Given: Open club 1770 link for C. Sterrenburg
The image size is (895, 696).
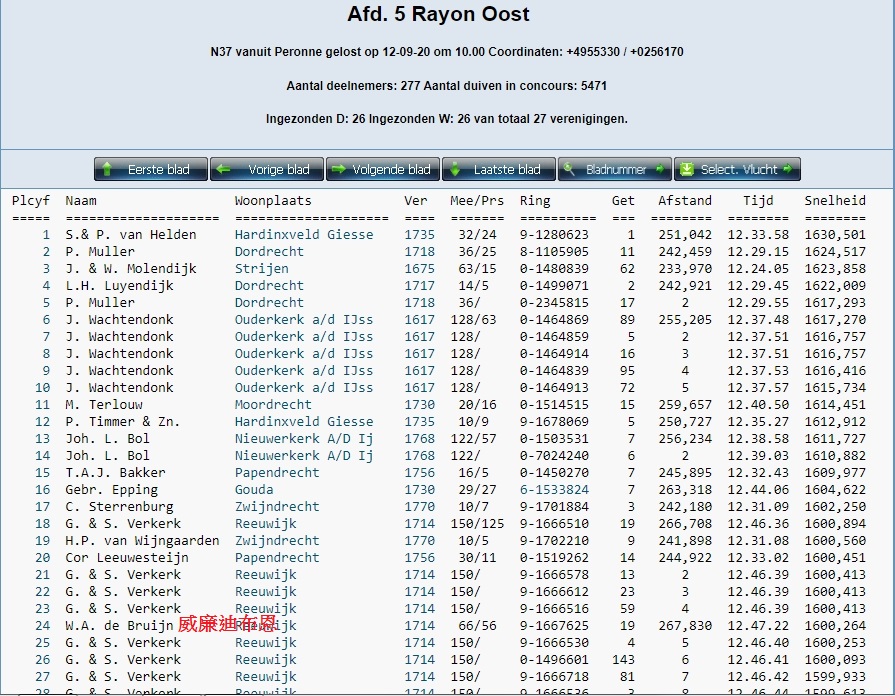Looking at the screenshot, I should 420,506.
